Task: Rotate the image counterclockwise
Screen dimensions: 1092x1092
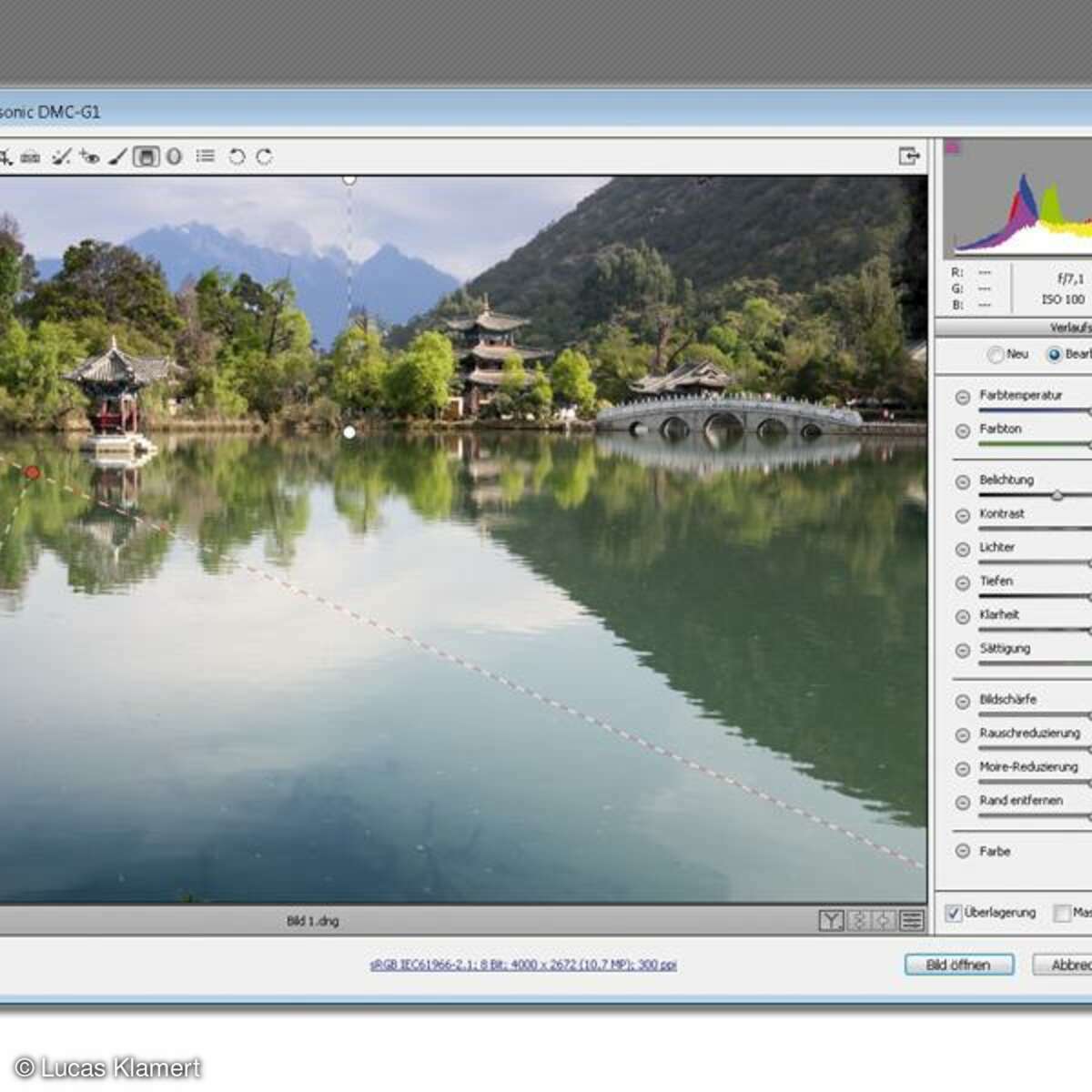Action: [x=237, y=157]
